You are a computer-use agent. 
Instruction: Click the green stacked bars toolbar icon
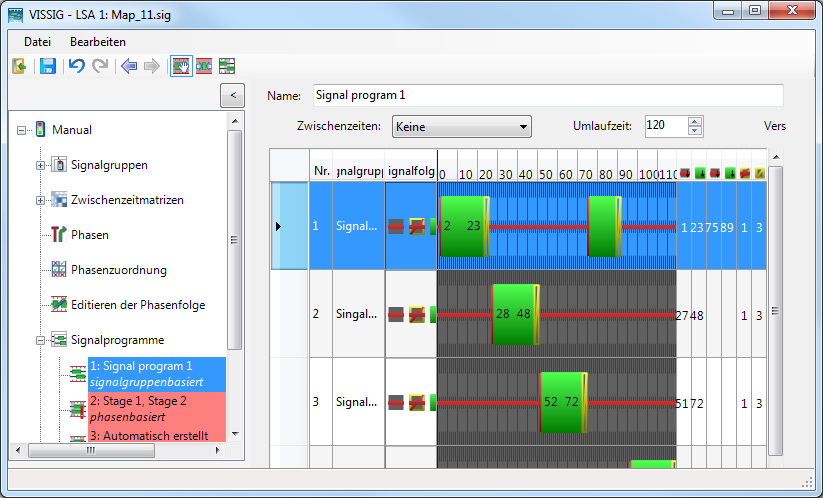click(x=227, y=66)
